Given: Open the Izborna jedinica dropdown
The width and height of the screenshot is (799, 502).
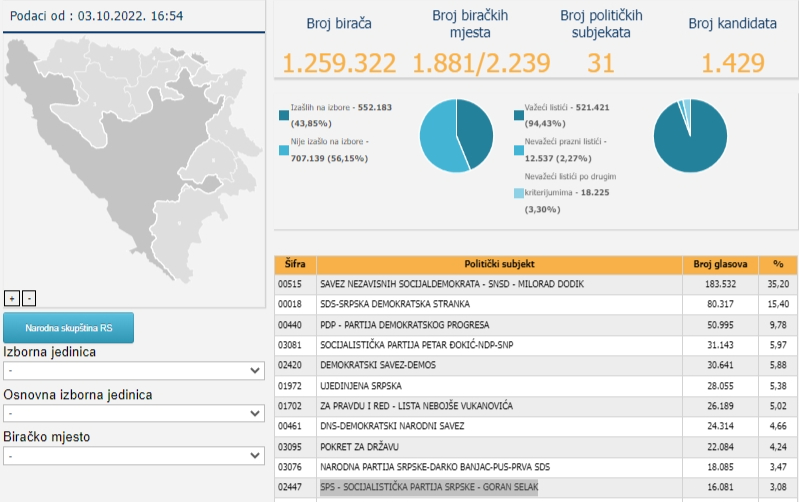Looking at the screenshot, I should click(134, 371).
